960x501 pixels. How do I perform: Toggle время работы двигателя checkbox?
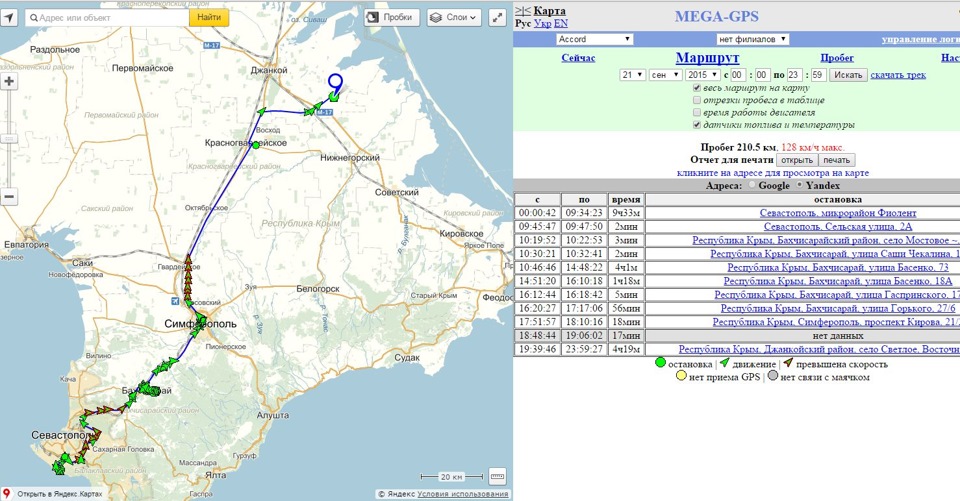tap(697, 112)
